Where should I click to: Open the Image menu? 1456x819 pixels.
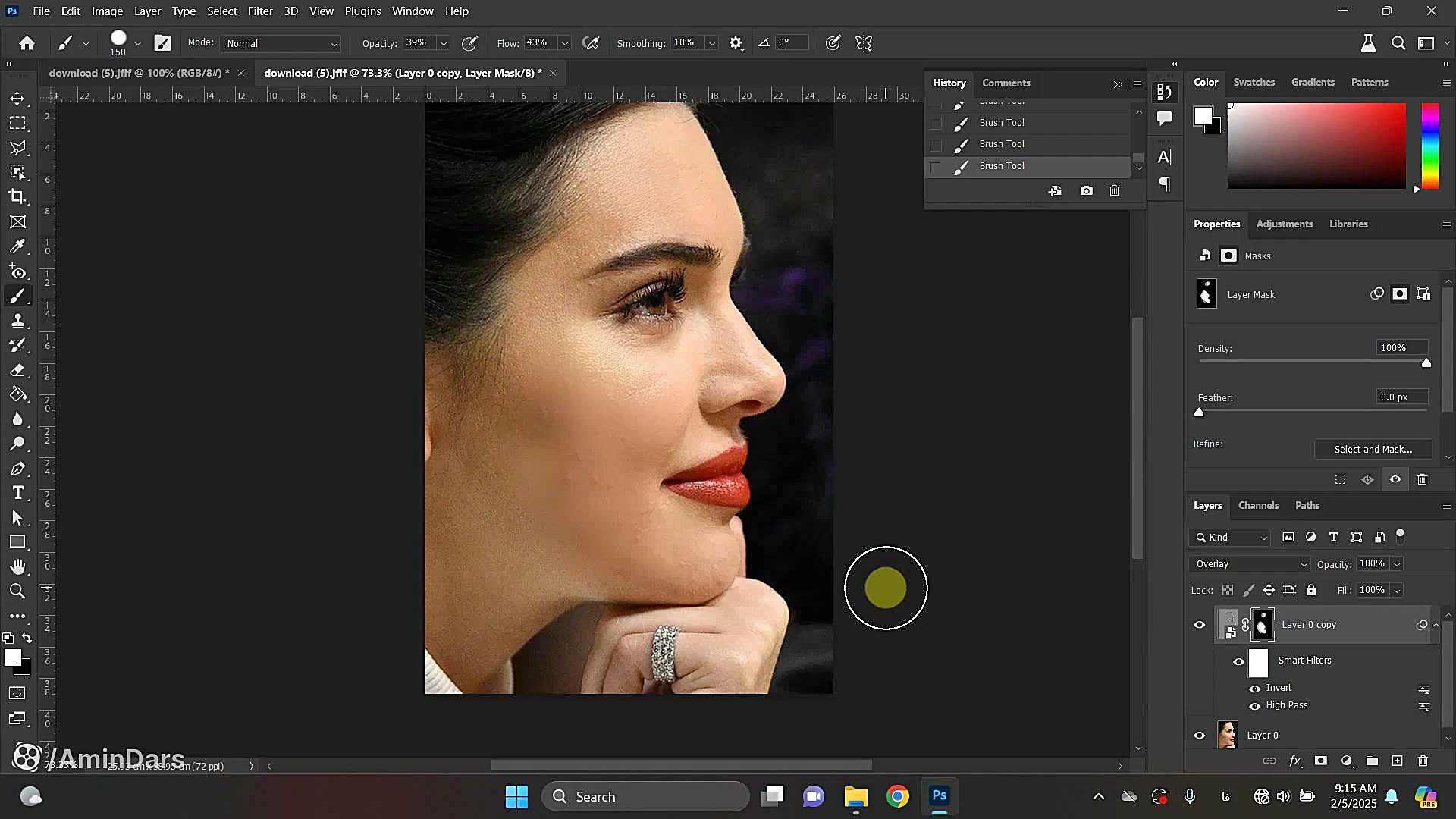click(x=107, y=11)
